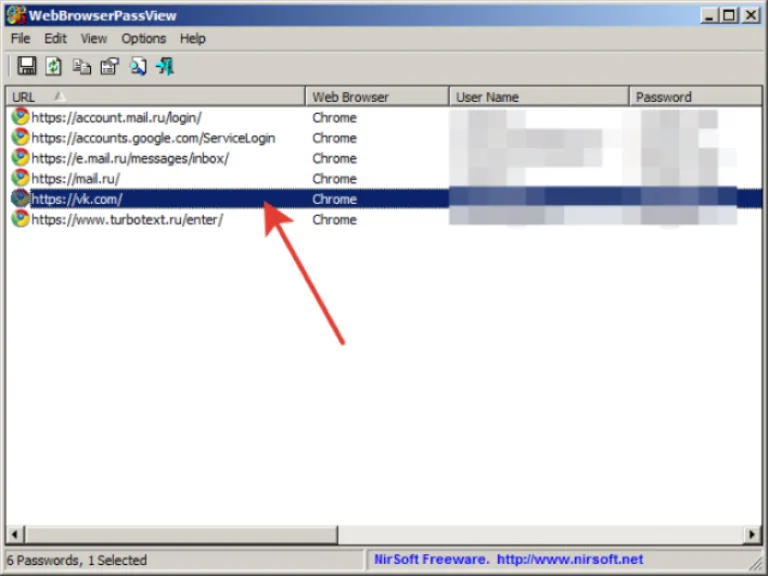Sort by the User Name column header

coord(539,96)
